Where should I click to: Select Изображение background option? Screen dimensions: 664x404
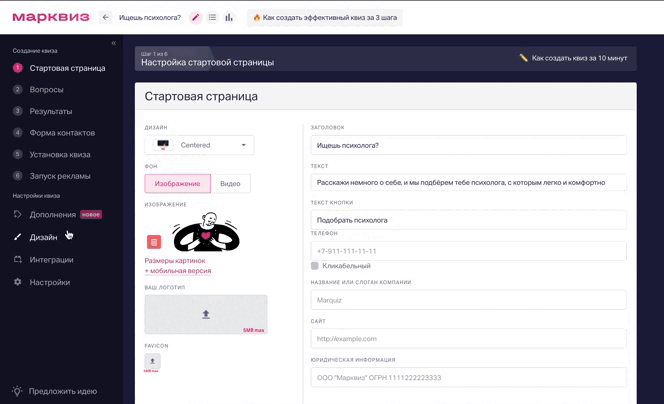coord(177,184)
